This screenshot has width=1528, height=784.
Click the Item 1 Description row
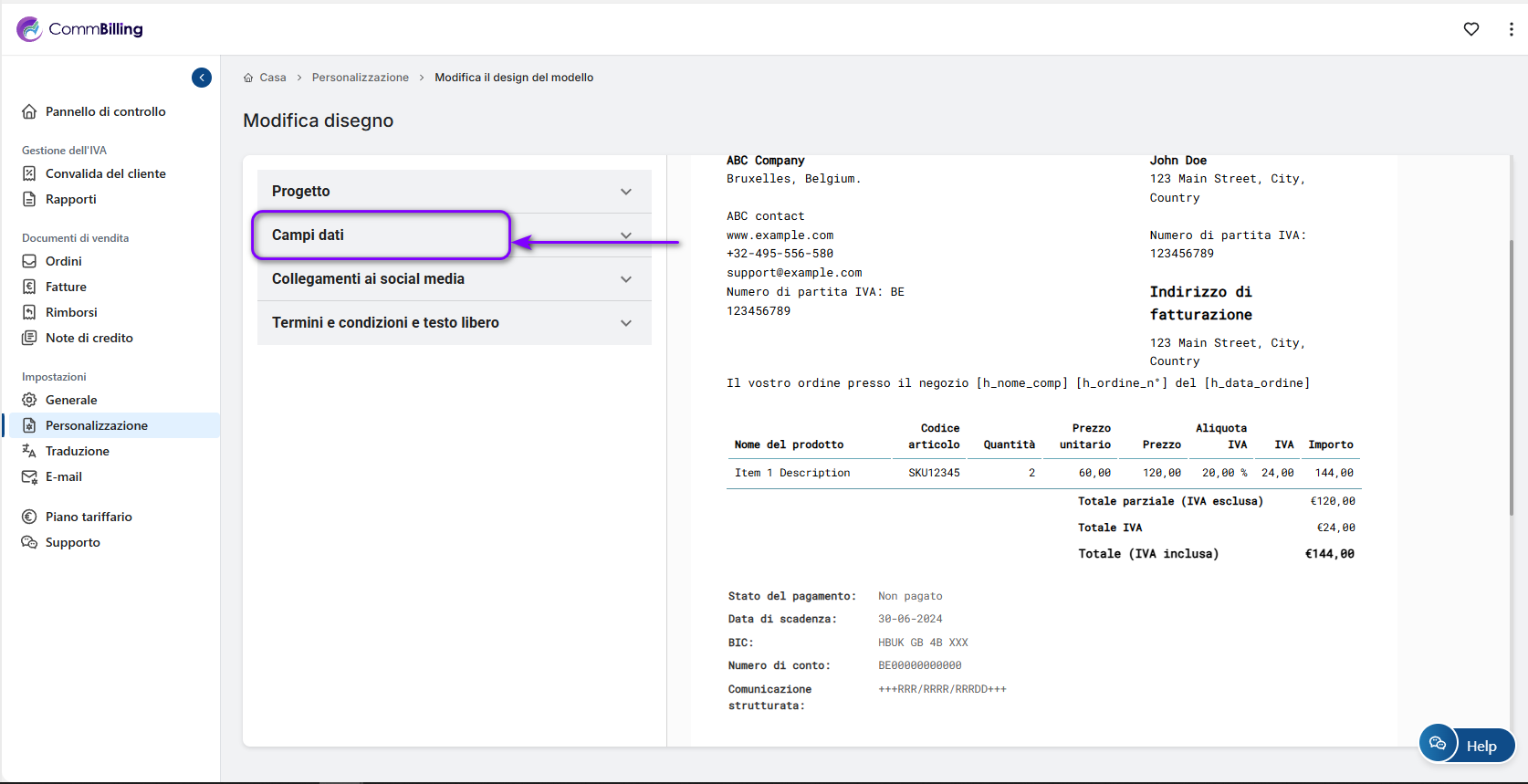point(1043,473)
